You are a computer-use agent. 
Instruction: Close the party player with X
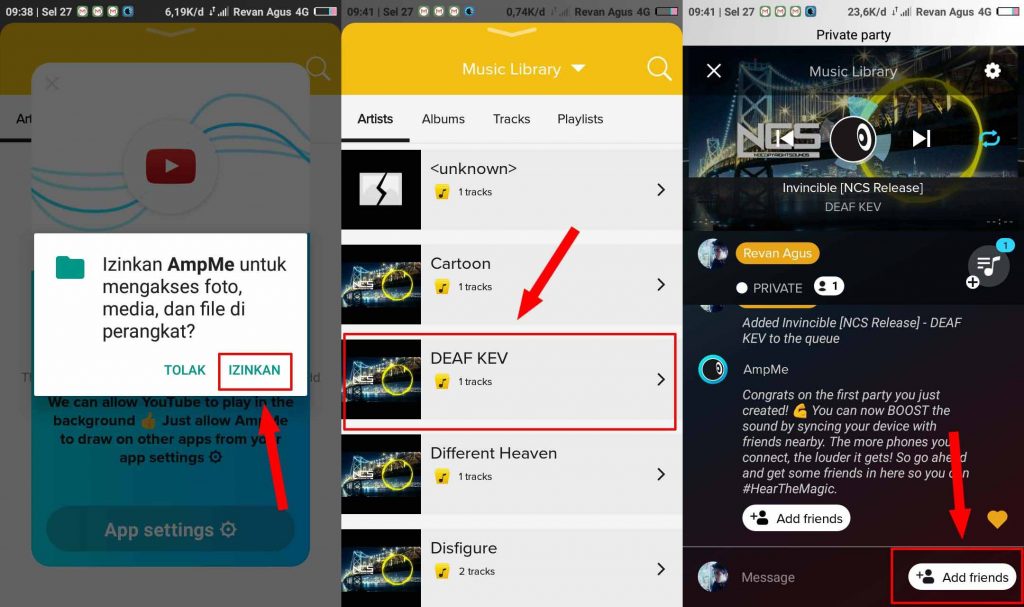click(x=714, y=71)
